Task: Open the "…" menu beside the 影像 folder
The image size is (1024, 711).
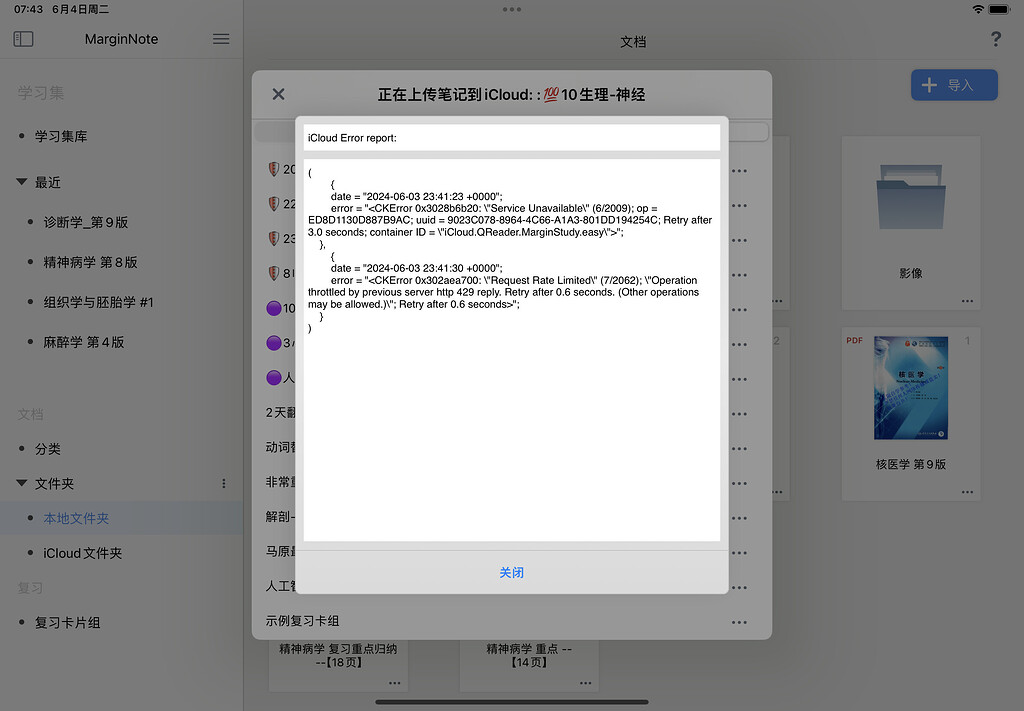Action: click(967, 299)
